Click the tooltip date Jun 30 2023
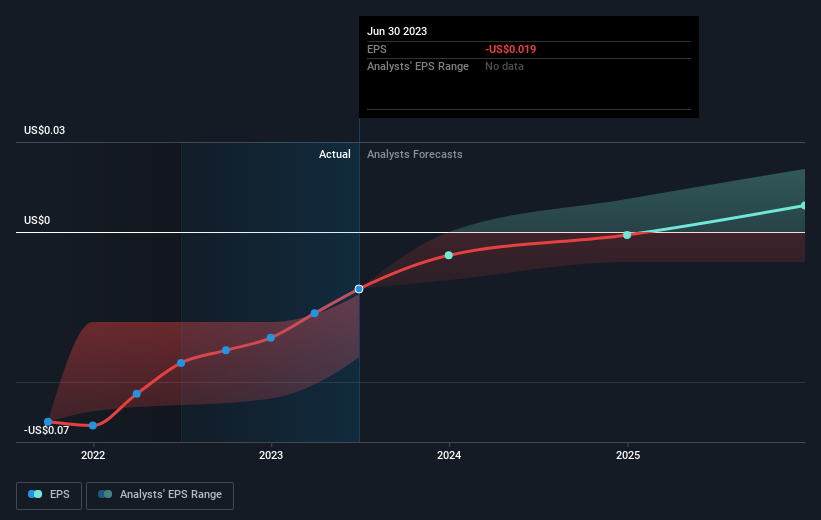This screenshot has width=821, height=520. [x=397, y=31]
